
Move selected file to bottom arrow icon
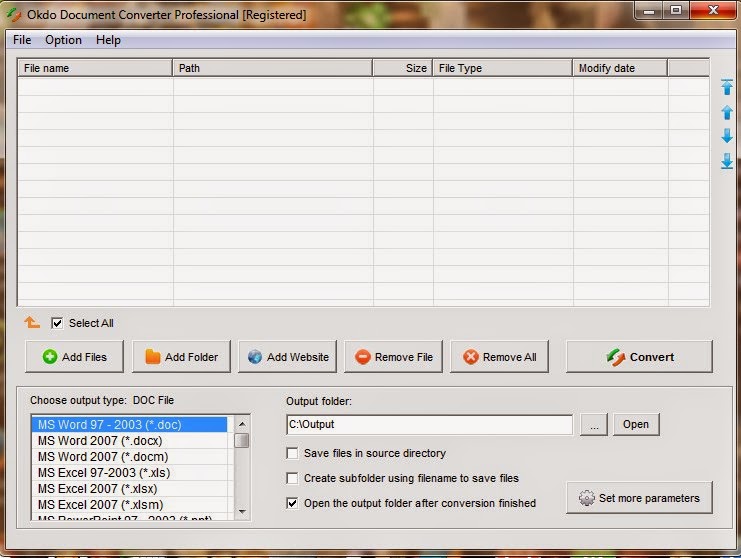pyautogui.click(x=727, y=161)
